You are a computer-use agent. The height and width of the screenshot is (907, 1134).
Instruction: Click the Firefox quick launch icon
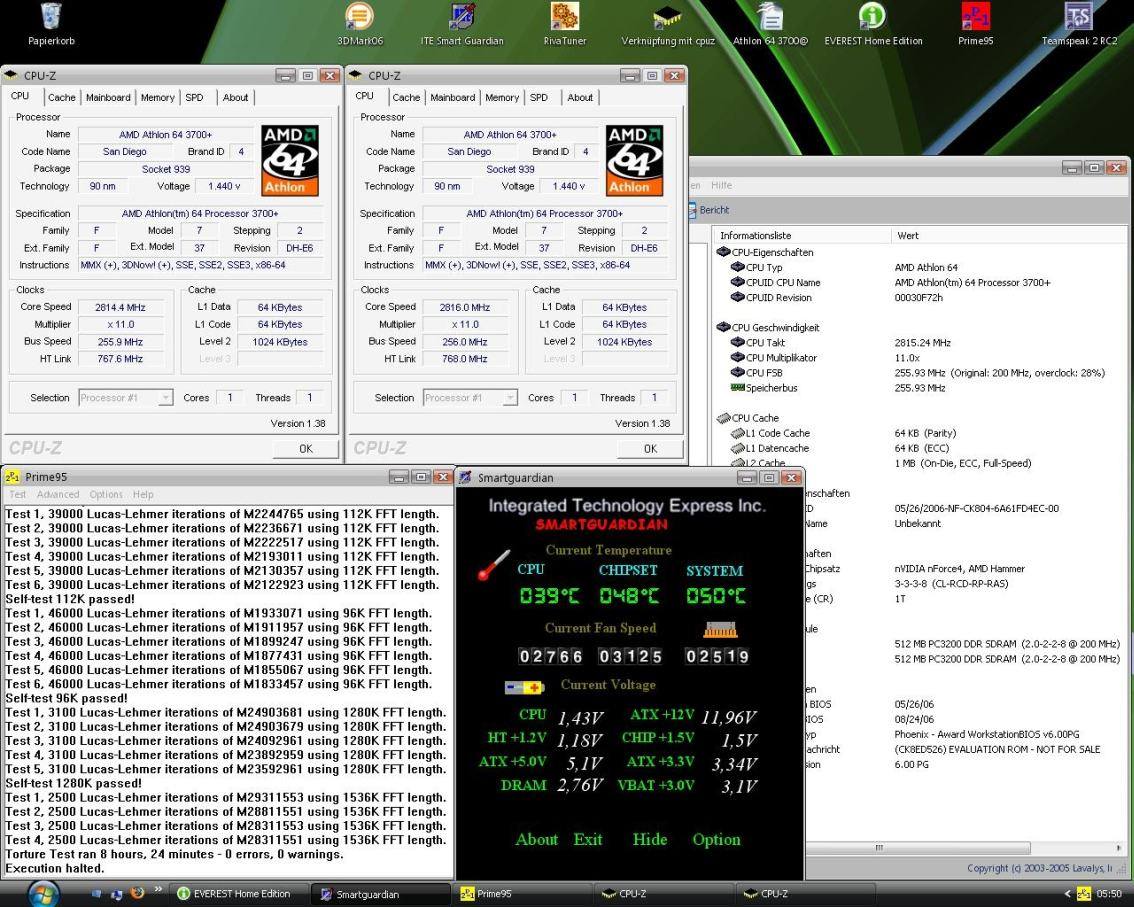(x=137, y=893)
